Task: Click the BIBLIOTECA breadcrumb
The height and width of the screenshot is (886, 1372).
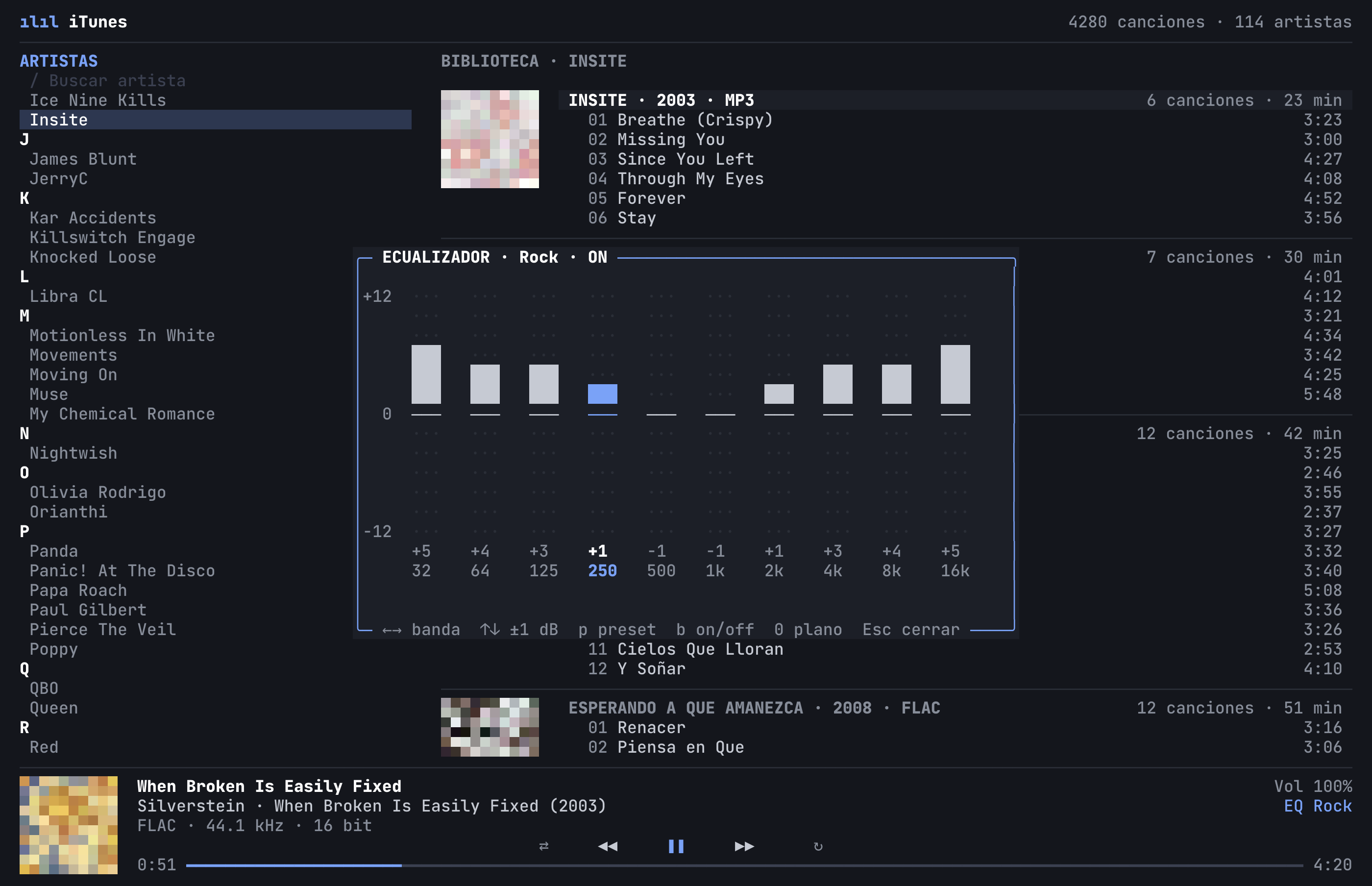Action: [x=490, y=61]
